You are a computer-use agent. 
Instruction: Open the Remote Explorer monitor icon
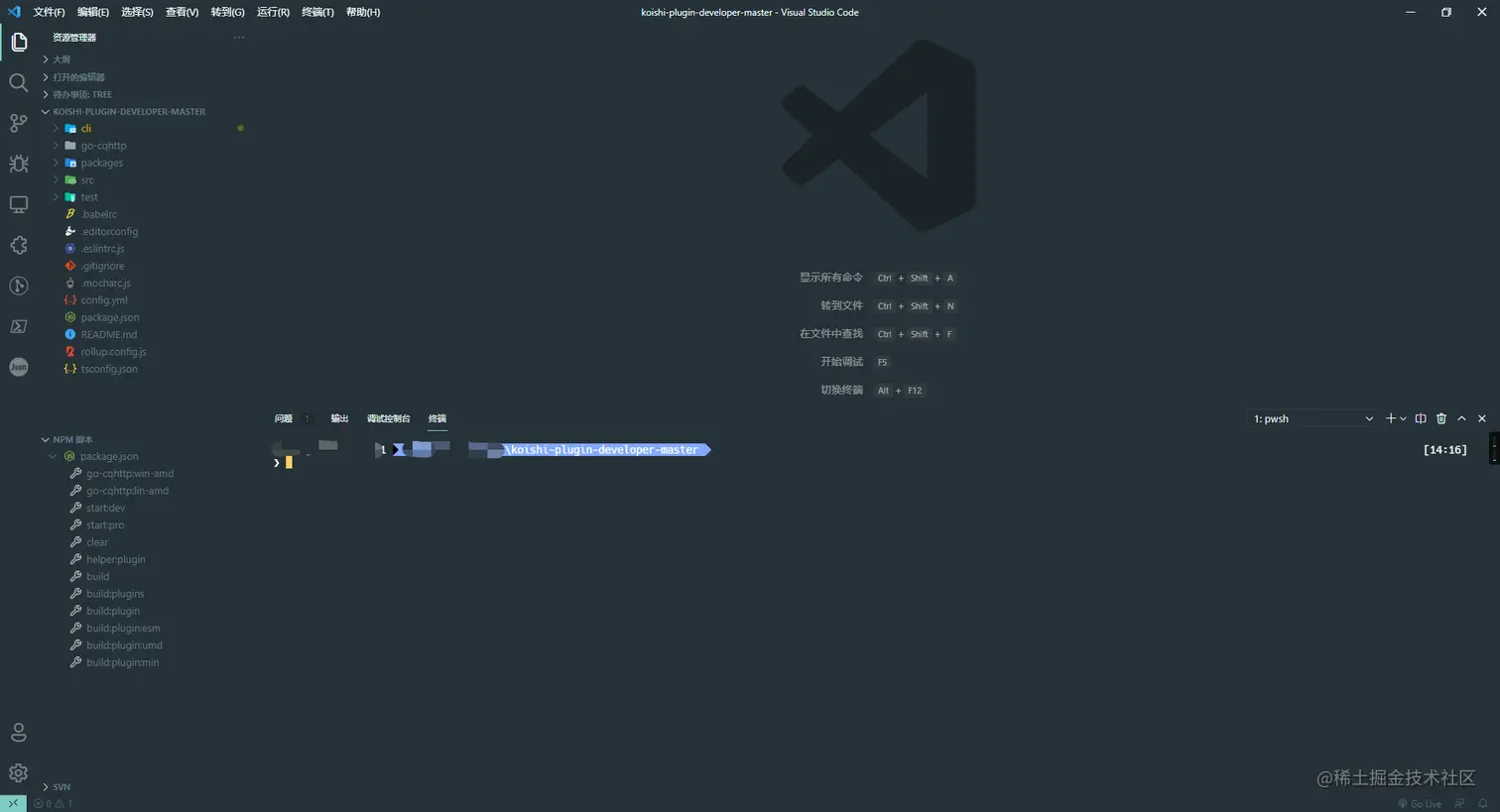pos(19,204)
